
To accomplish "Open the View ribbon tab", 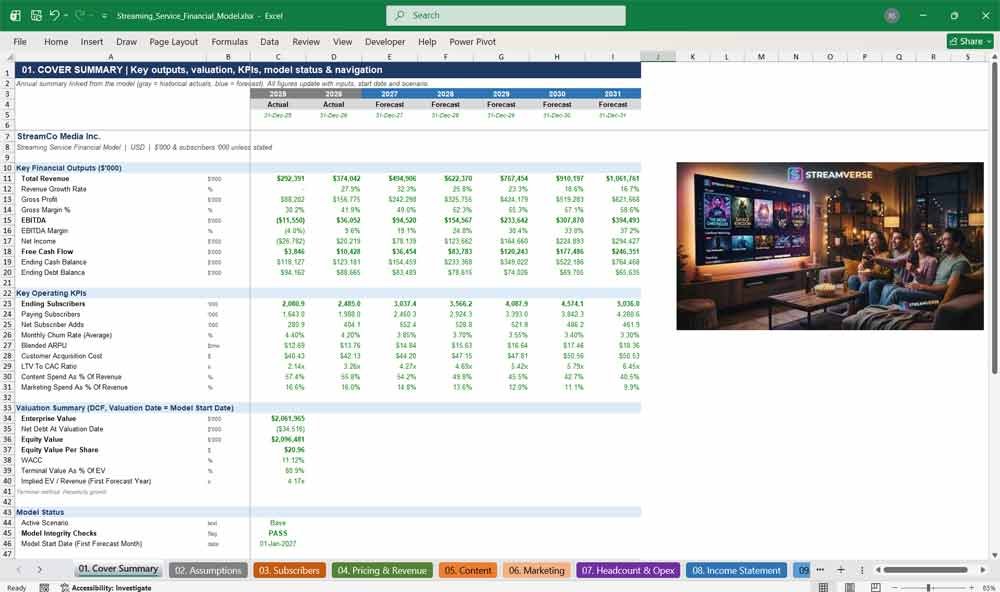I will point(342,41).
